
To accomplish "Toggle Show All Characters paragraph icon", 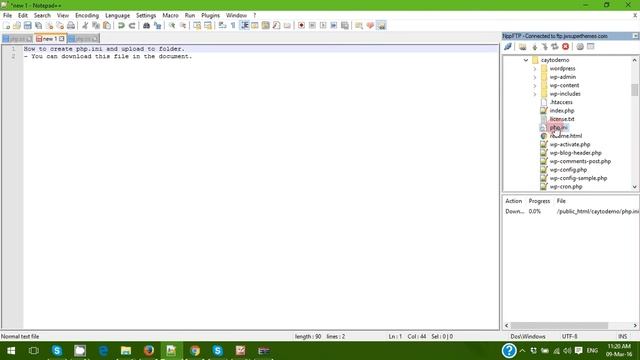I will (x=233, y=25).
